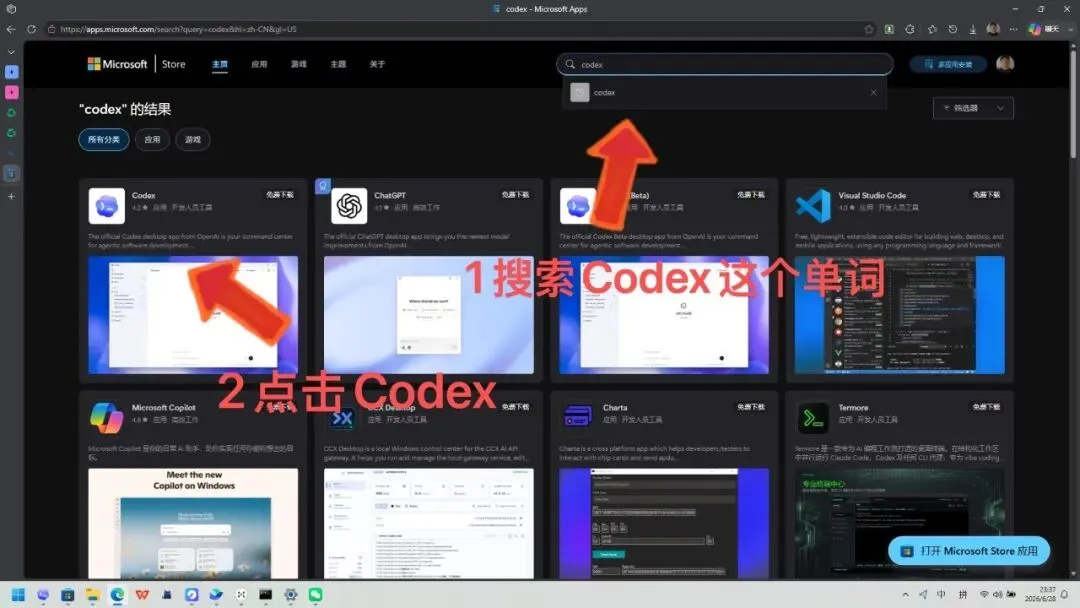Open the terminal icon on the taskbar
The image size is (1080, 608).
[265, 594]
